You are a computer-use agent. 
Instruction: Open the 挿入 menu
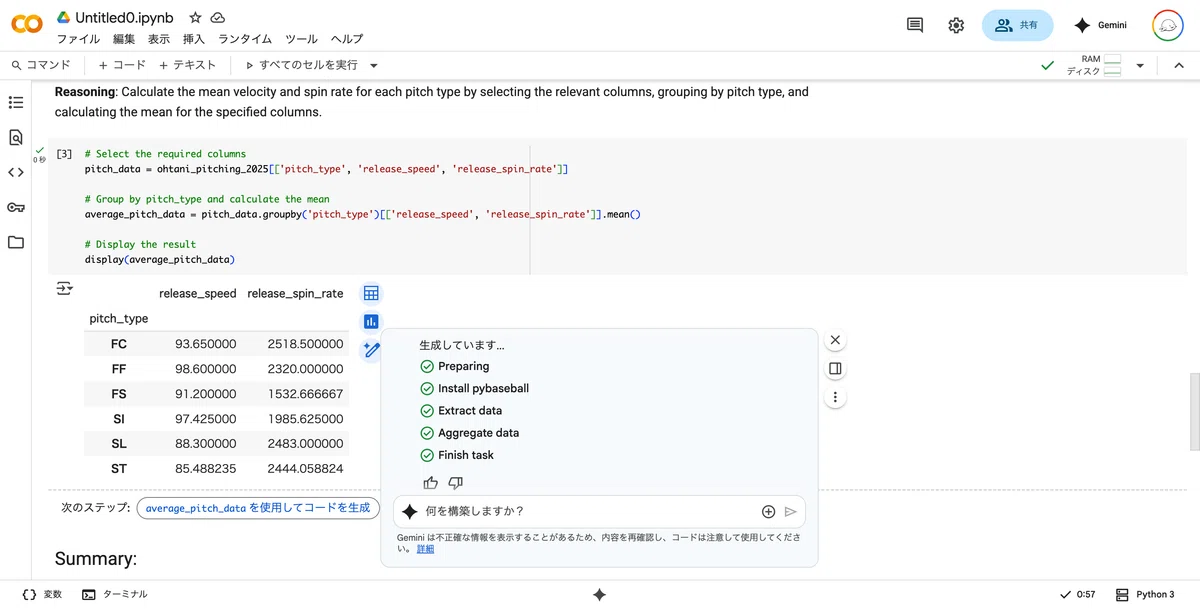pyautogui.click(x=194, y=39)
